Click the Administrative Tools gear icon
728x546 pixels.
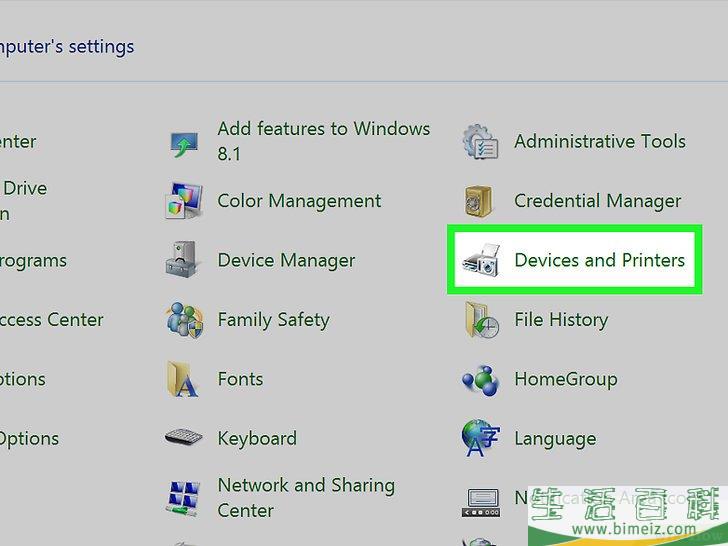tap(481, 142)
